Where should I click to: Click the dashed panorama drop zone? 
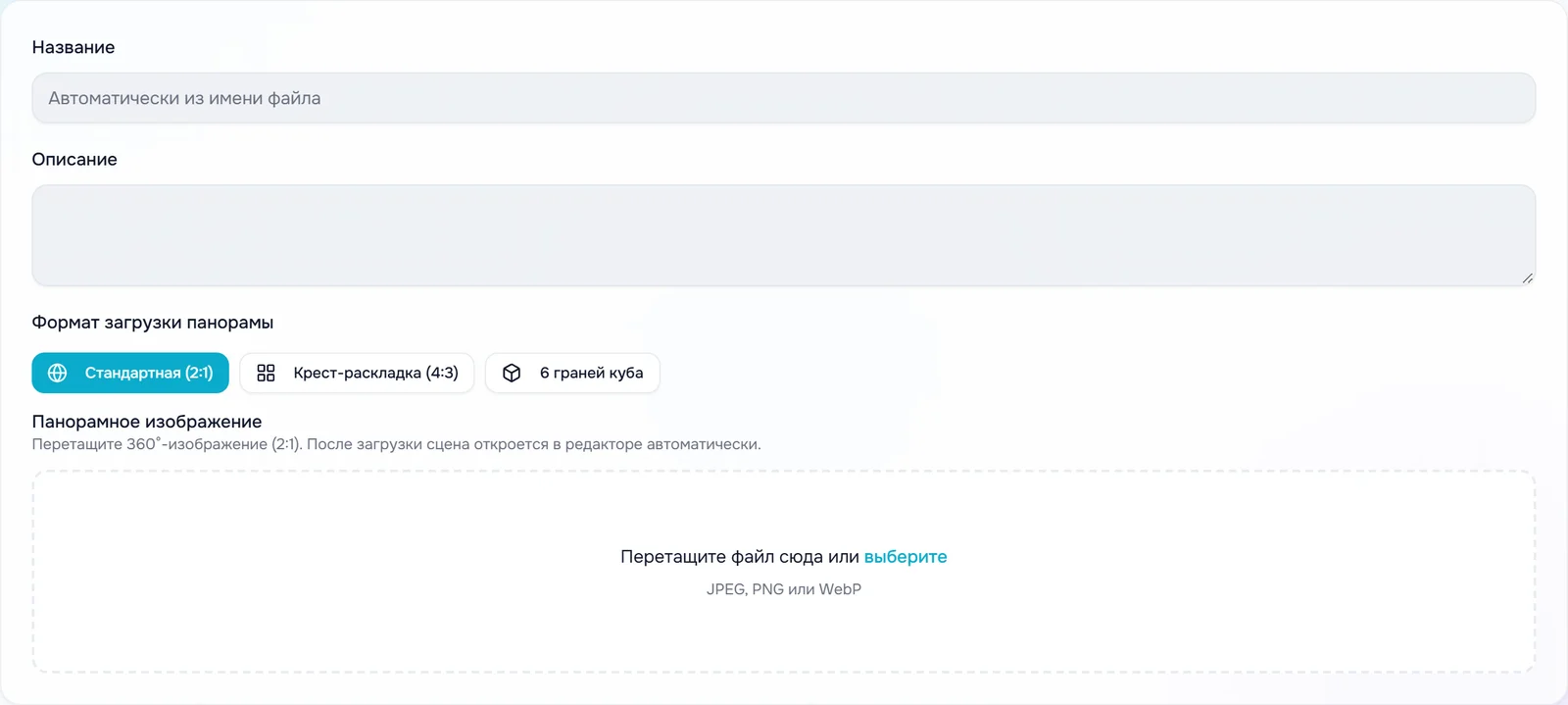click(783, 572)
